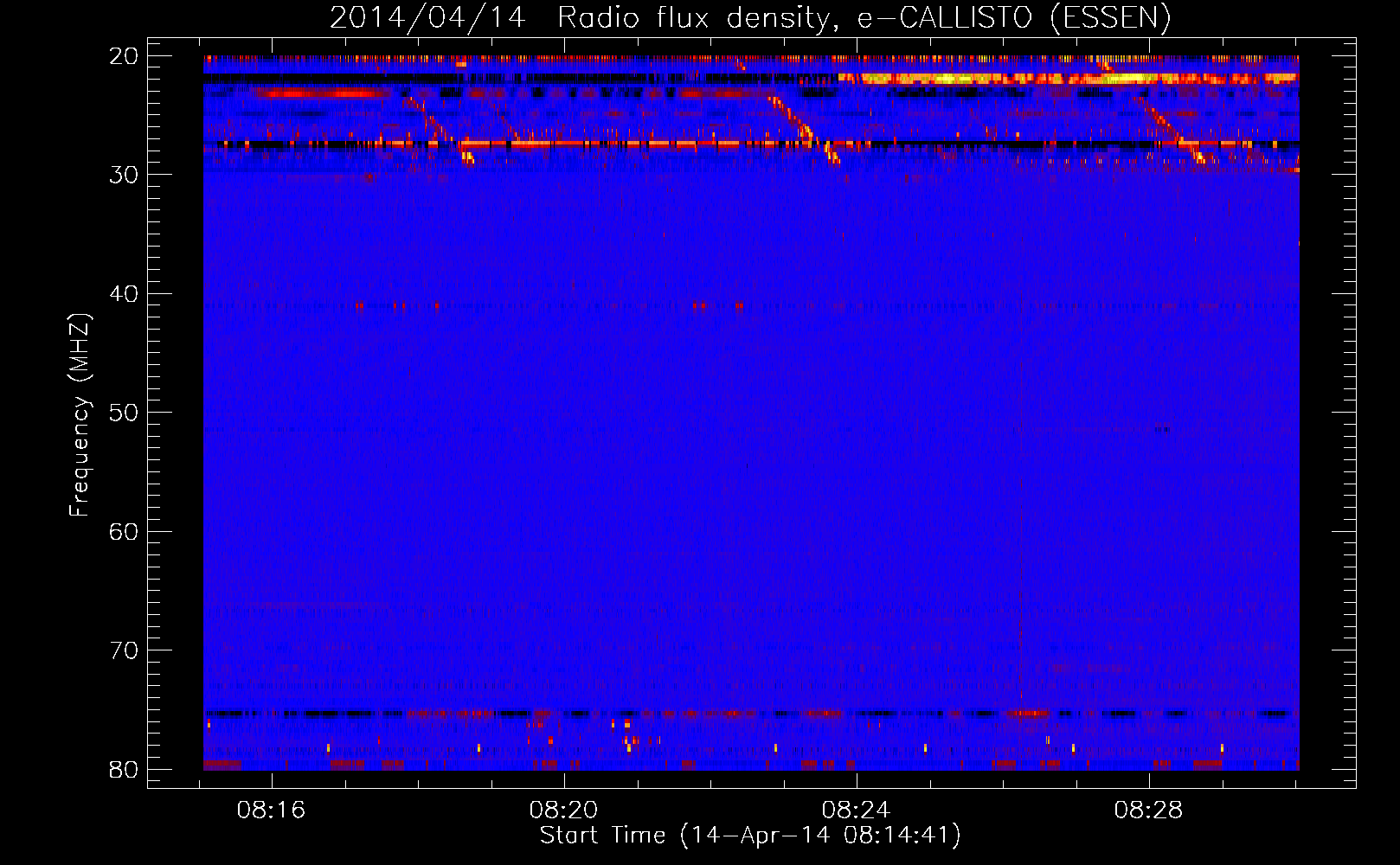
Task: Select the 'Frequency (MHZ)' axis label
Action: 79,415
